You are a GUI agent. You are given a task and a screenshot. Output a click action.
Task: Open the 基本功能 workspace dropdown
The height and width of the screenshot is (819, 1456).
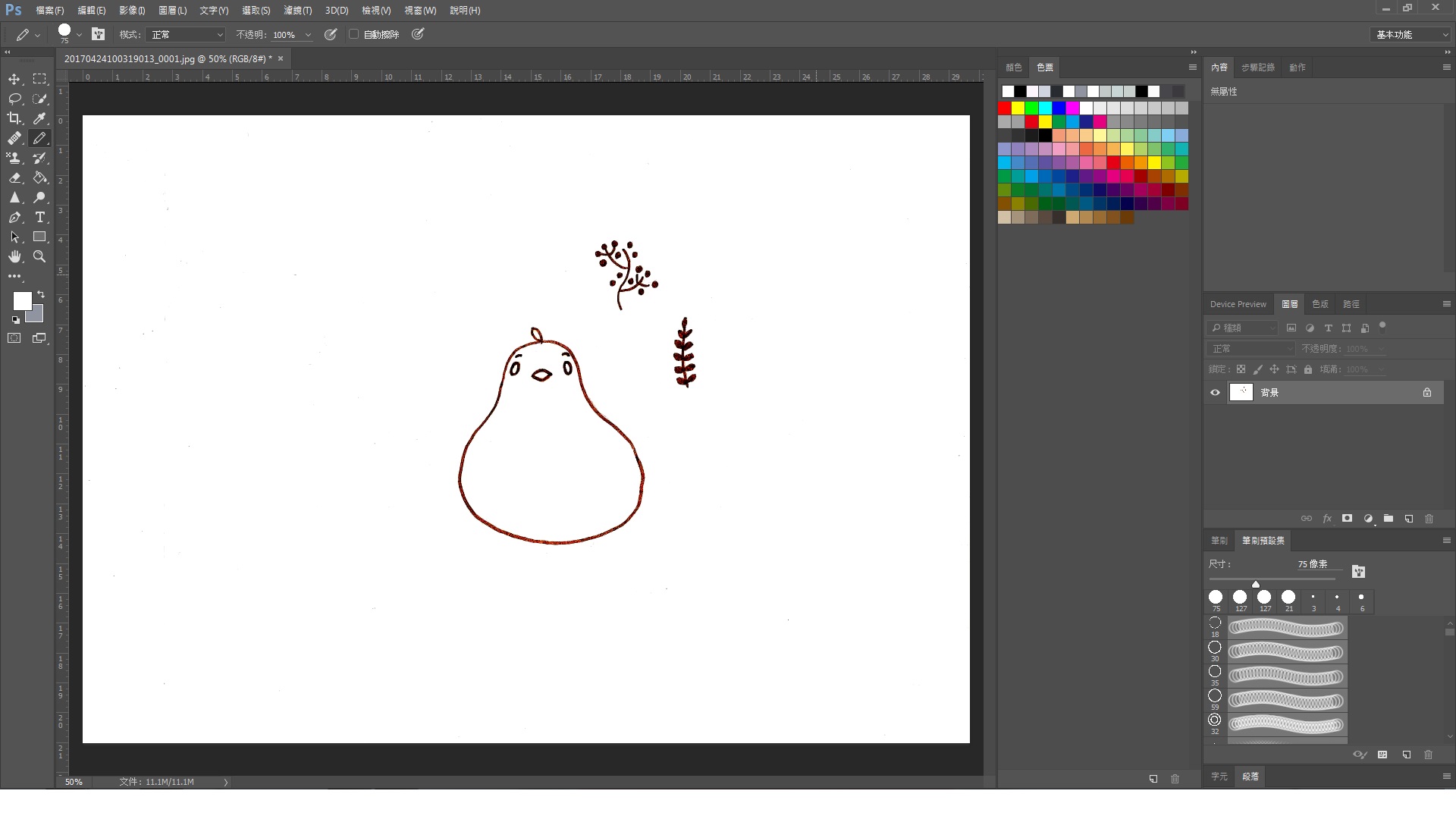[x=1411, y=34]
